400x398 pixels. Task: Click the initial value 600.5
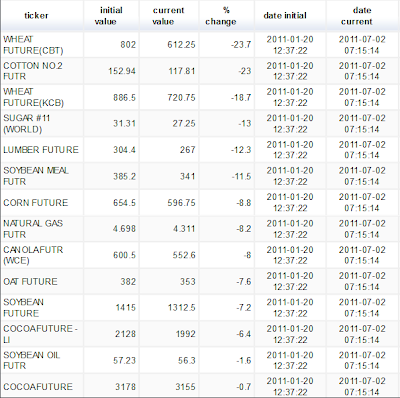pos(124,255)
